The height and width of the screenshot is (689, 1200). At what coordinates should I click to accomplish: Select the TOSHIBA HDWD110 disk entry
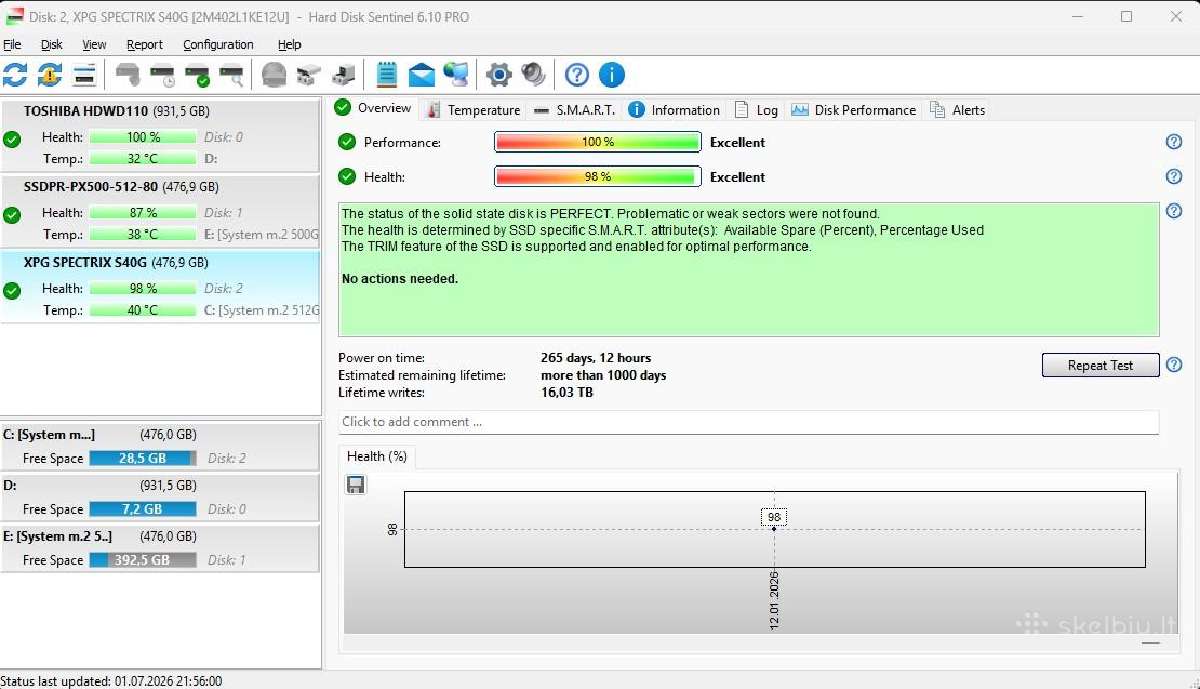(160, 135)
